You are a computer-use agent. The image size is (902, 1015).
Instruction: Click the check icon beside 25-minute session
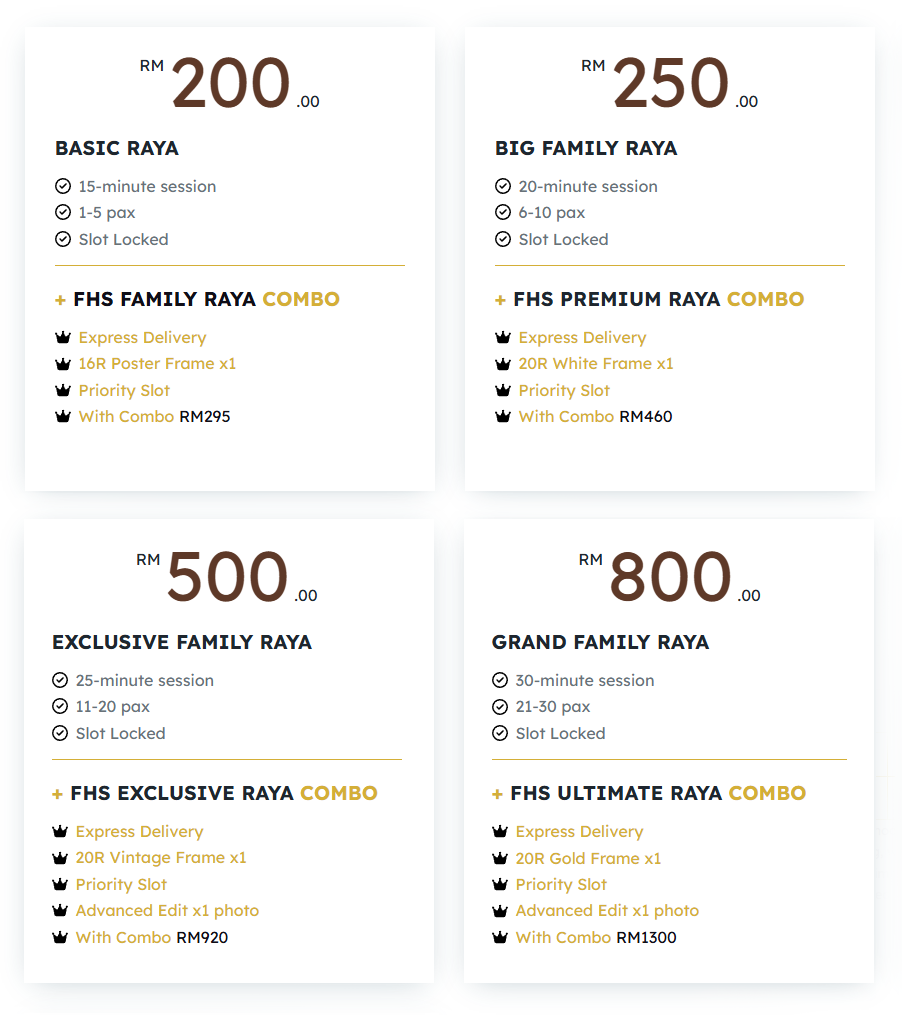coord(60,680)
